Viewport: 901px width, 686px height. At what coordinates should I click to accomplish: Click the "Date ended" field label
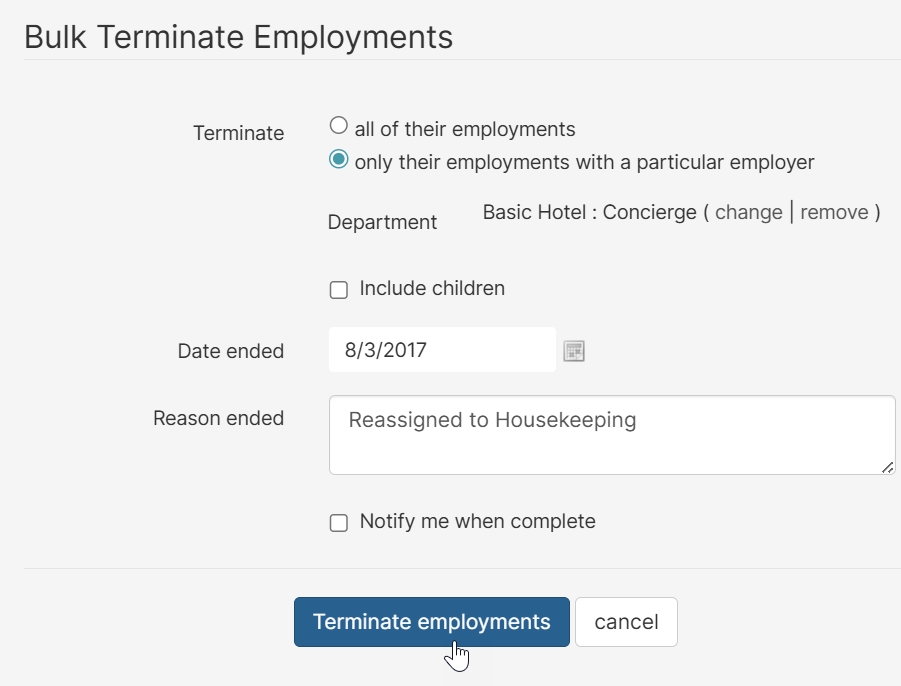[231, 351]
